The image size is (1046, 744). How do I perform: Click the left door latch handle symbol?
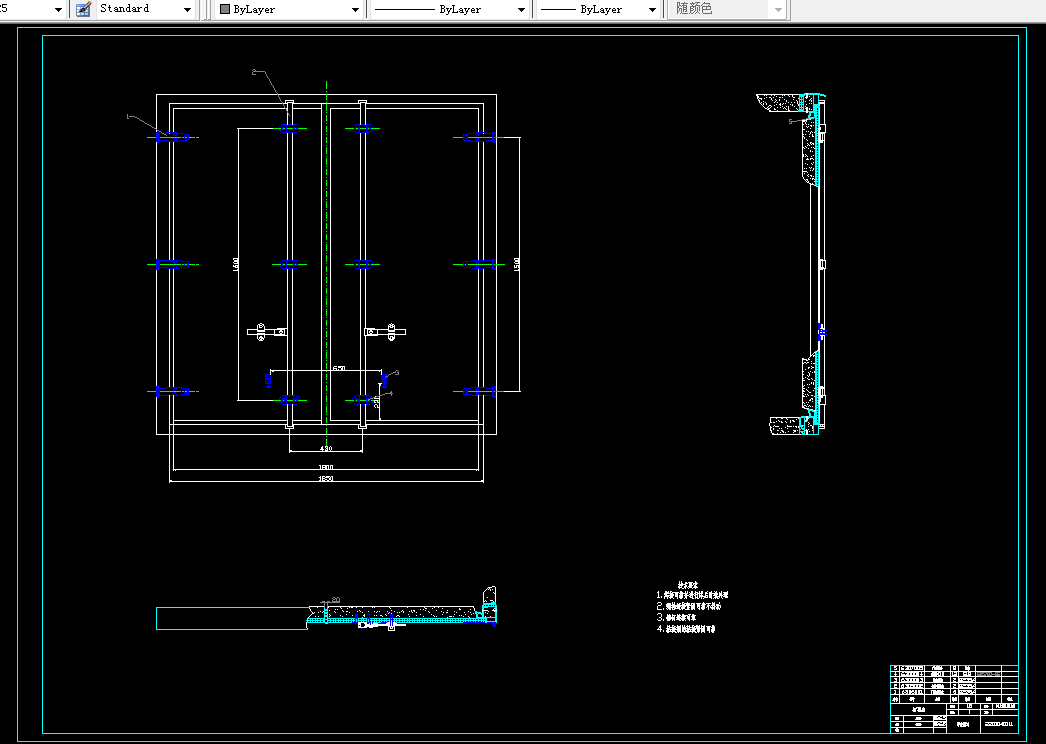[x=267, y=332]
